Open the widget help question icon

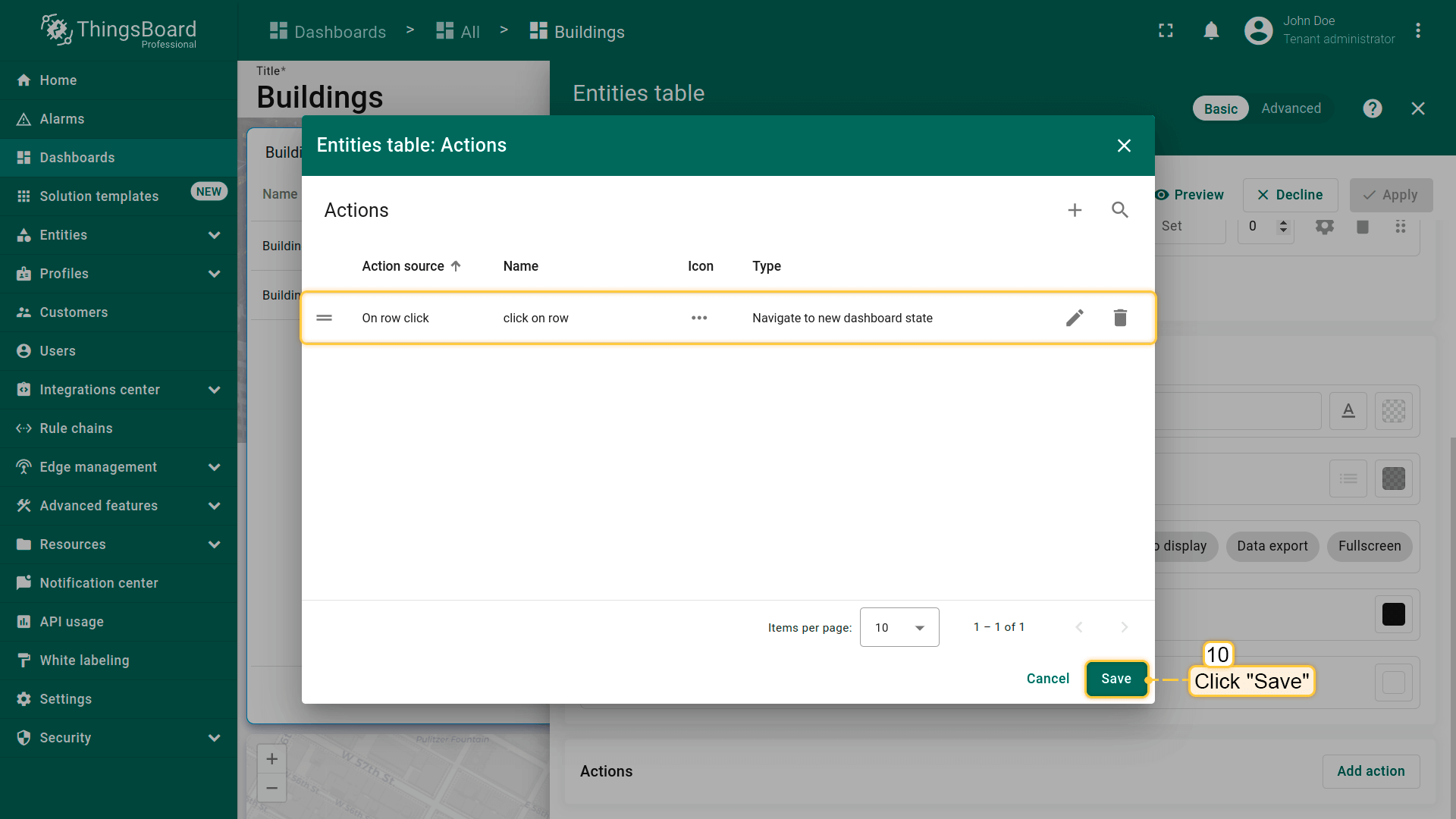pyautogui.click(x=1372, y=108)
